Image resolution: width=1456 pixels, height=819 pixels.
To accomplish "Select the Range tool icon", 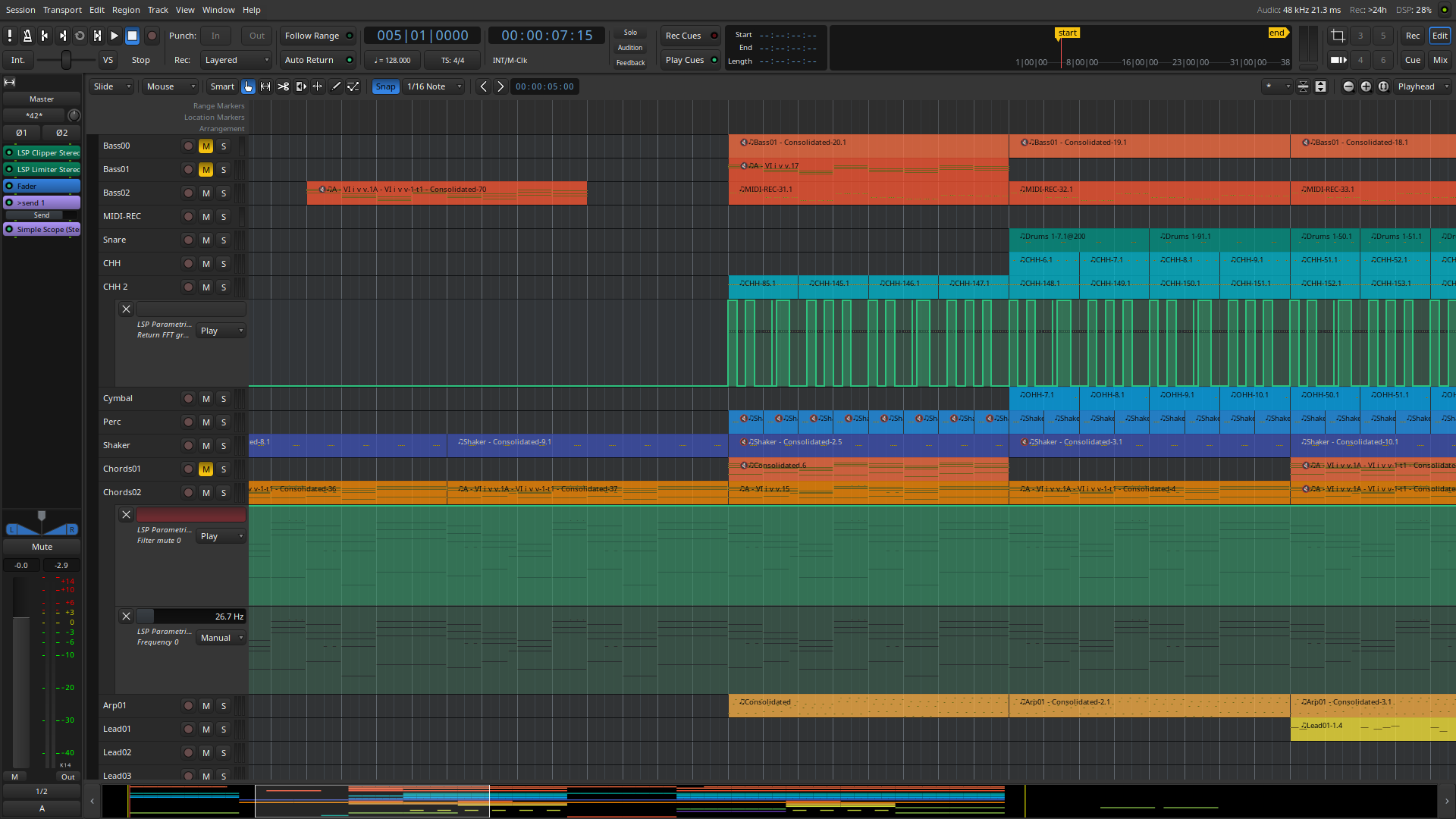I will coord(265,86).
